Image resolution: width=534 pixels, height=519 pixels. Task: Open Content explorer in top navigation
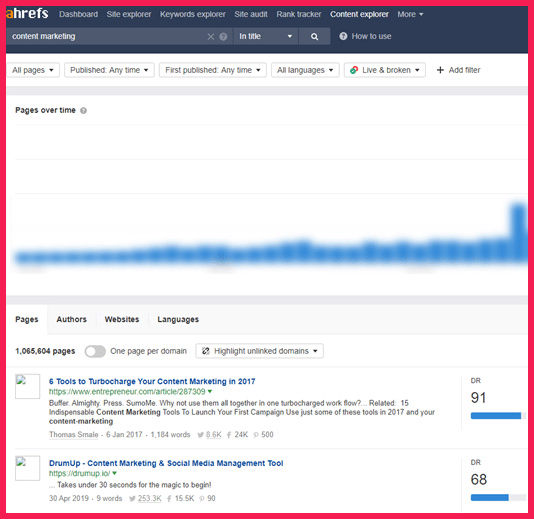click(359, 14)
